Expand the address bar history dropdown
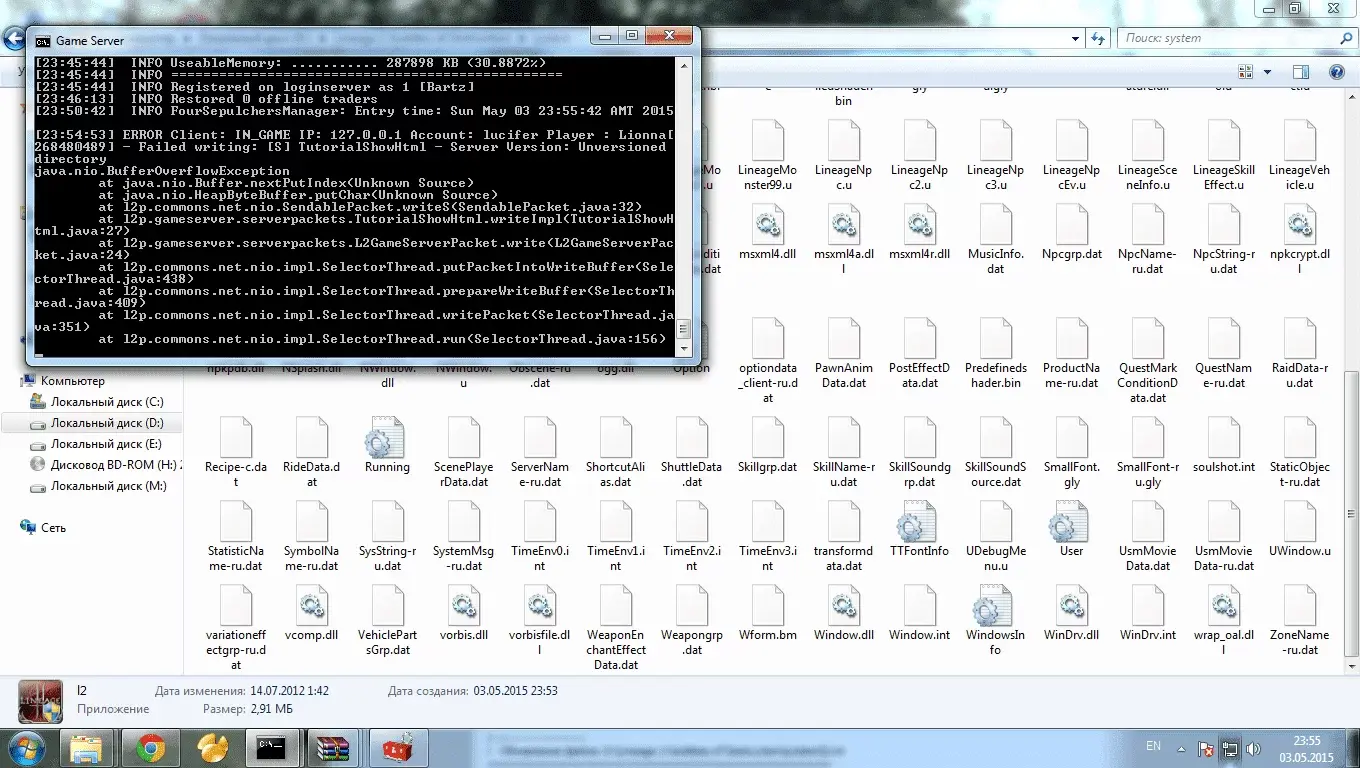The image size is (1360, 768). point(1076,39)
